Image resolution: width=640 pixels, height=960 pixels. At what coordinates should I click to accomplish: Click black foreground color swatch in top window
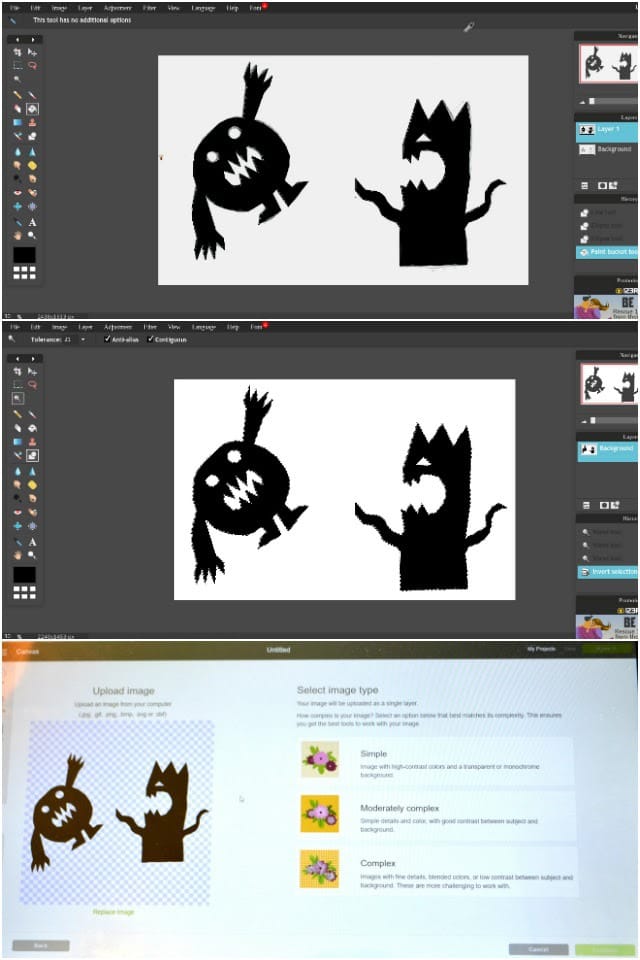point(24,254)
